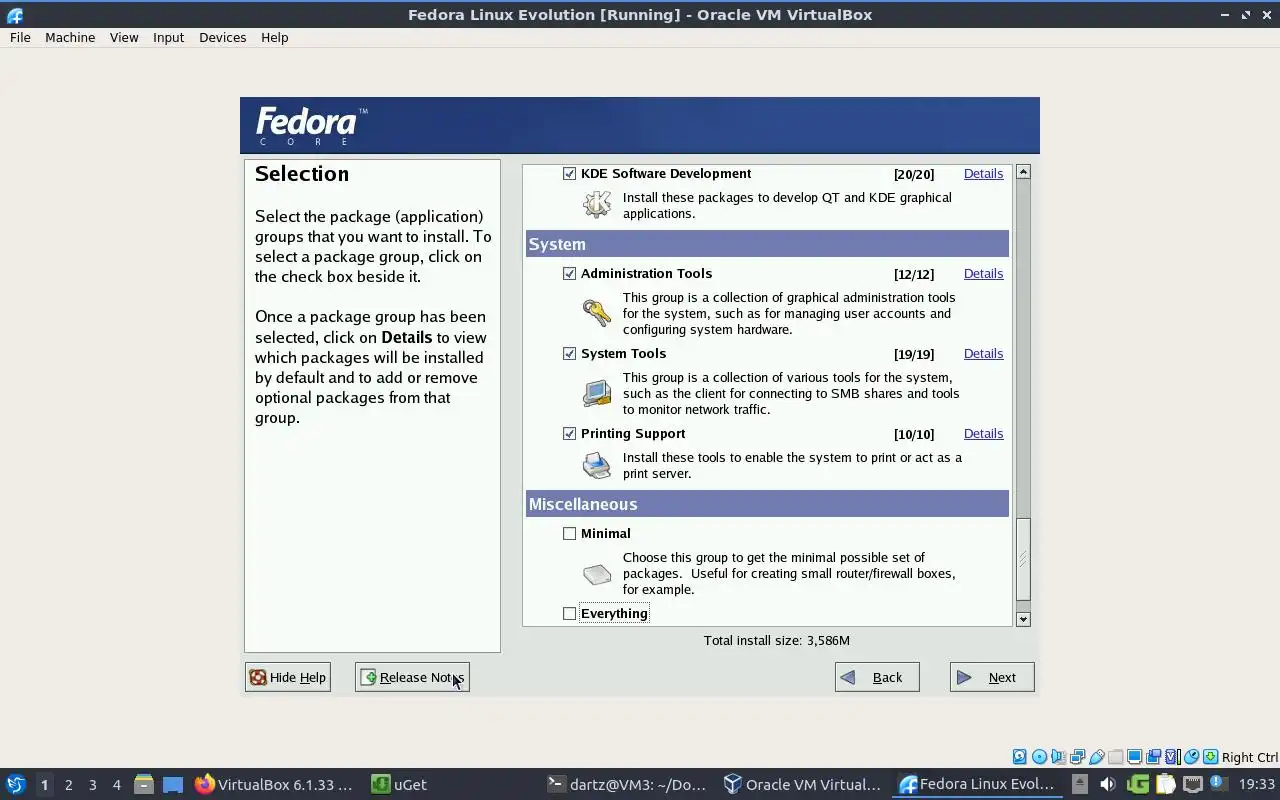Image resolution: width=1280 pixels, height=800 pixels.
Task: Open the Input menu
Action: (168, 37)
